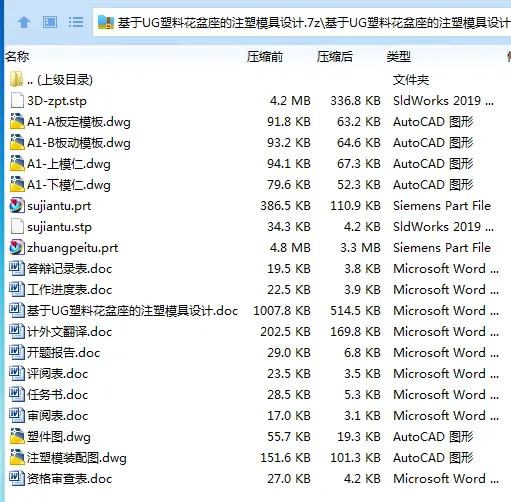This screenshot has width=511, height=502.
Task: Select the file name sujiantu.prt
Action: (59, 206)
